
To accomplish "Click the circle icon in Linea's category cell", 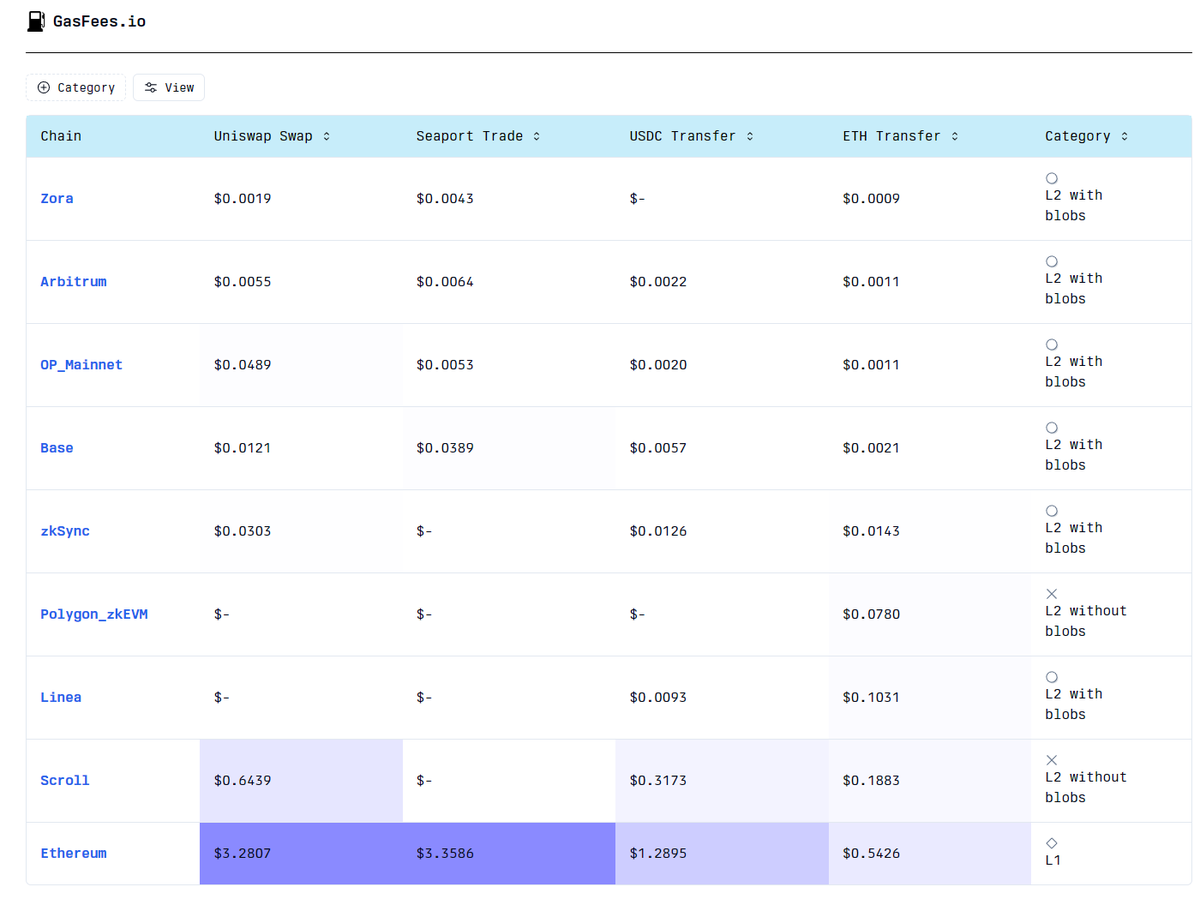I will coord(1051,676).
